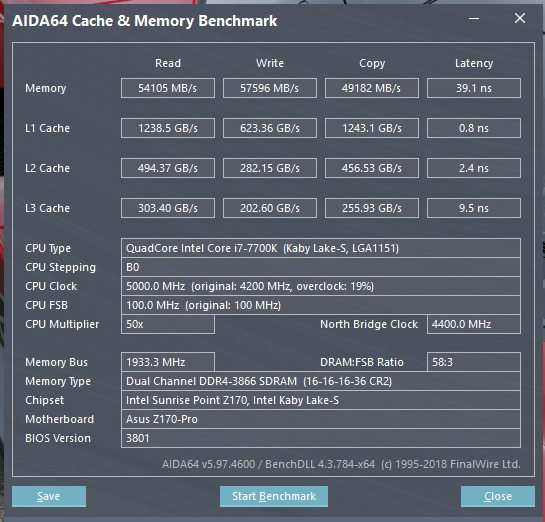Select L2 Cache Write 282.15 GB/s

pos(270,168)
